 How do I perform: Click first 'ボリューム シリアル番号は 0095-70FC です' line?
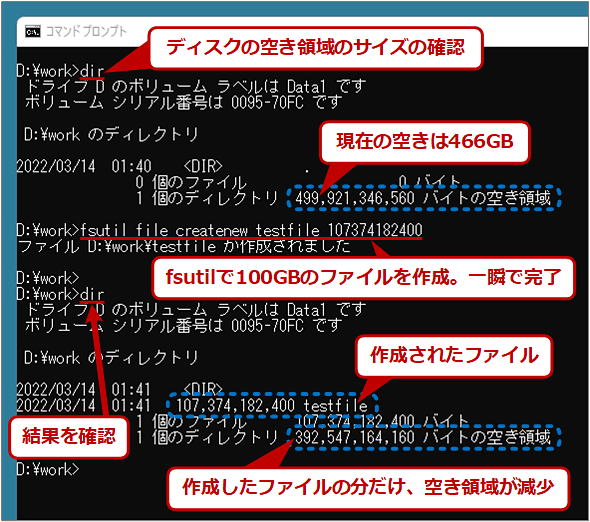[184, 102]
